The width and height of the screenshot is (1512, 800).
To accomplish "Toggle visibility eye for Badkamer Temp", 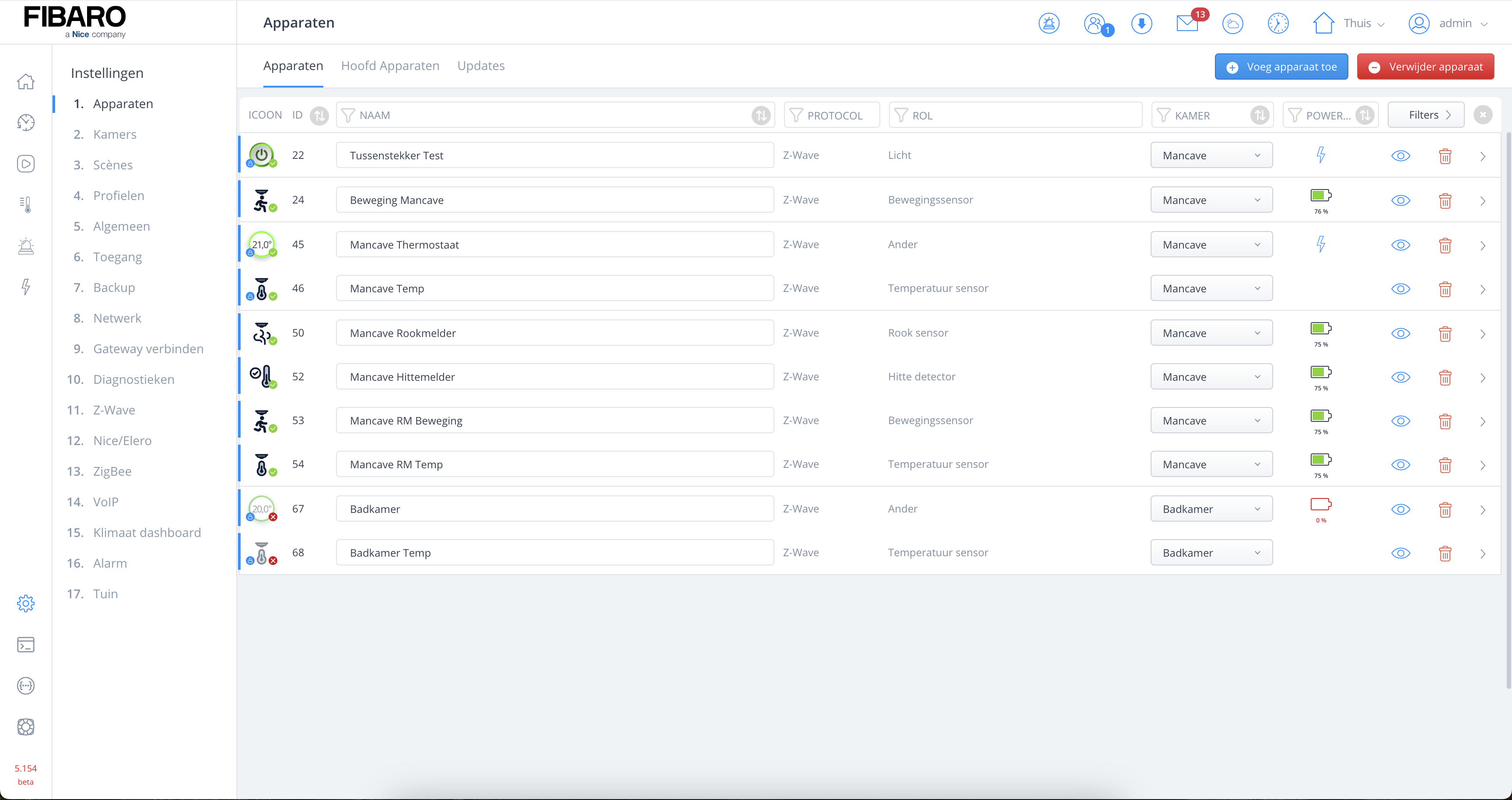I will (x=1400, y=553).
